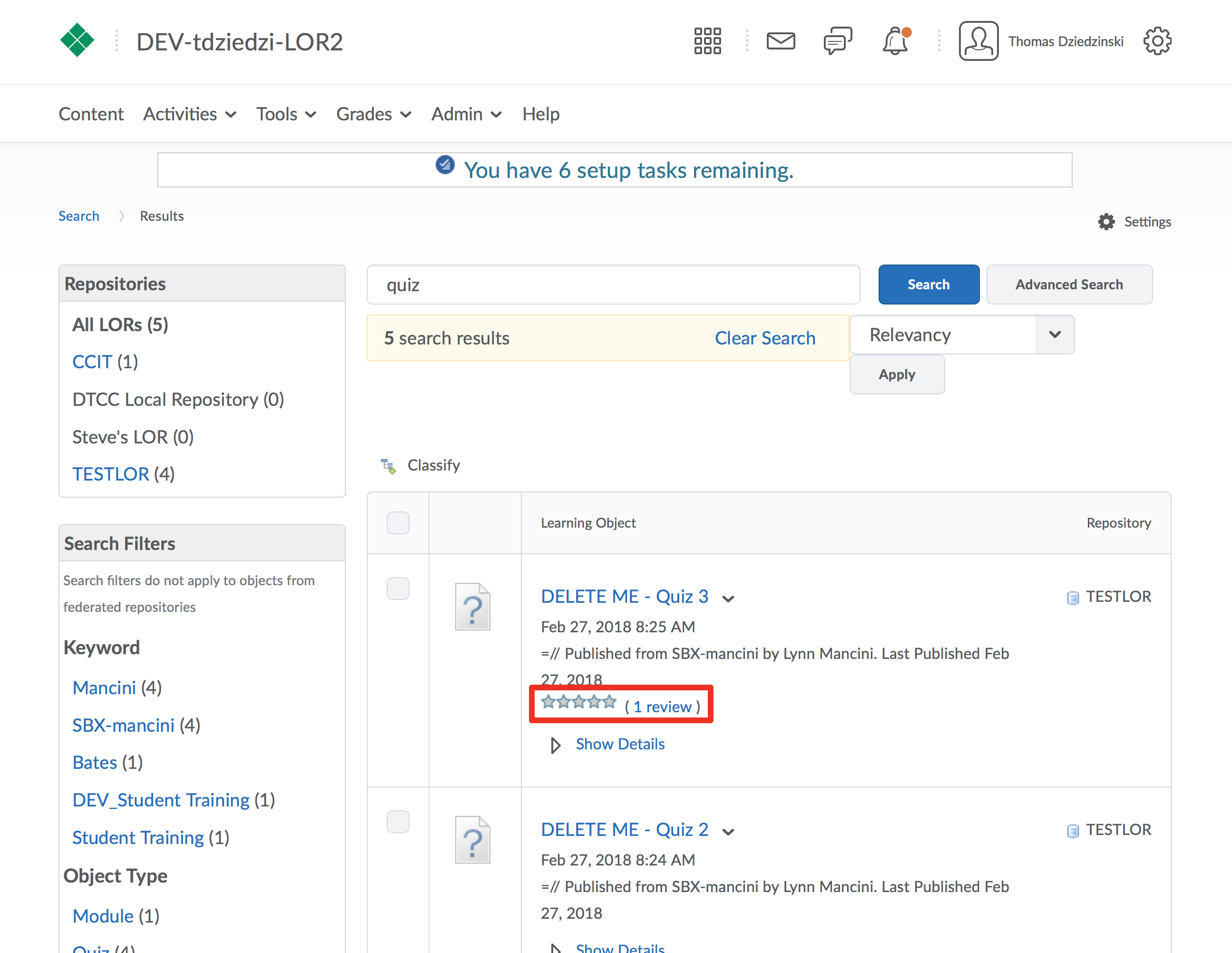Open the DELETE ME - Quiz 2 title link
Image resolution: width=1232 pixels, height=953 pixels.
pyautogui.click(x=625, y=829)
